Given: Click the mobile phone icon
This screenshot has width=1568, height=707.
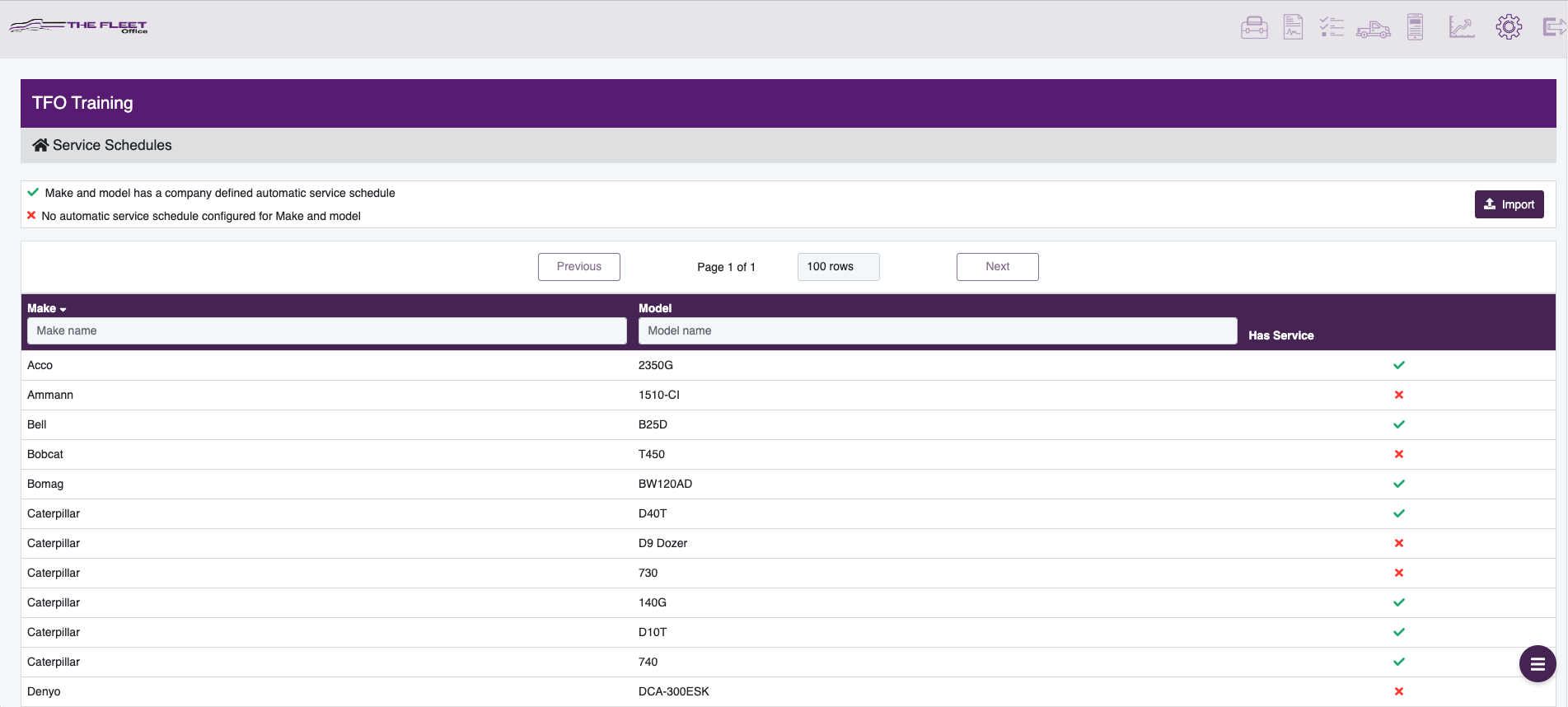Looking at the screenshot, I should point(1415,27).
